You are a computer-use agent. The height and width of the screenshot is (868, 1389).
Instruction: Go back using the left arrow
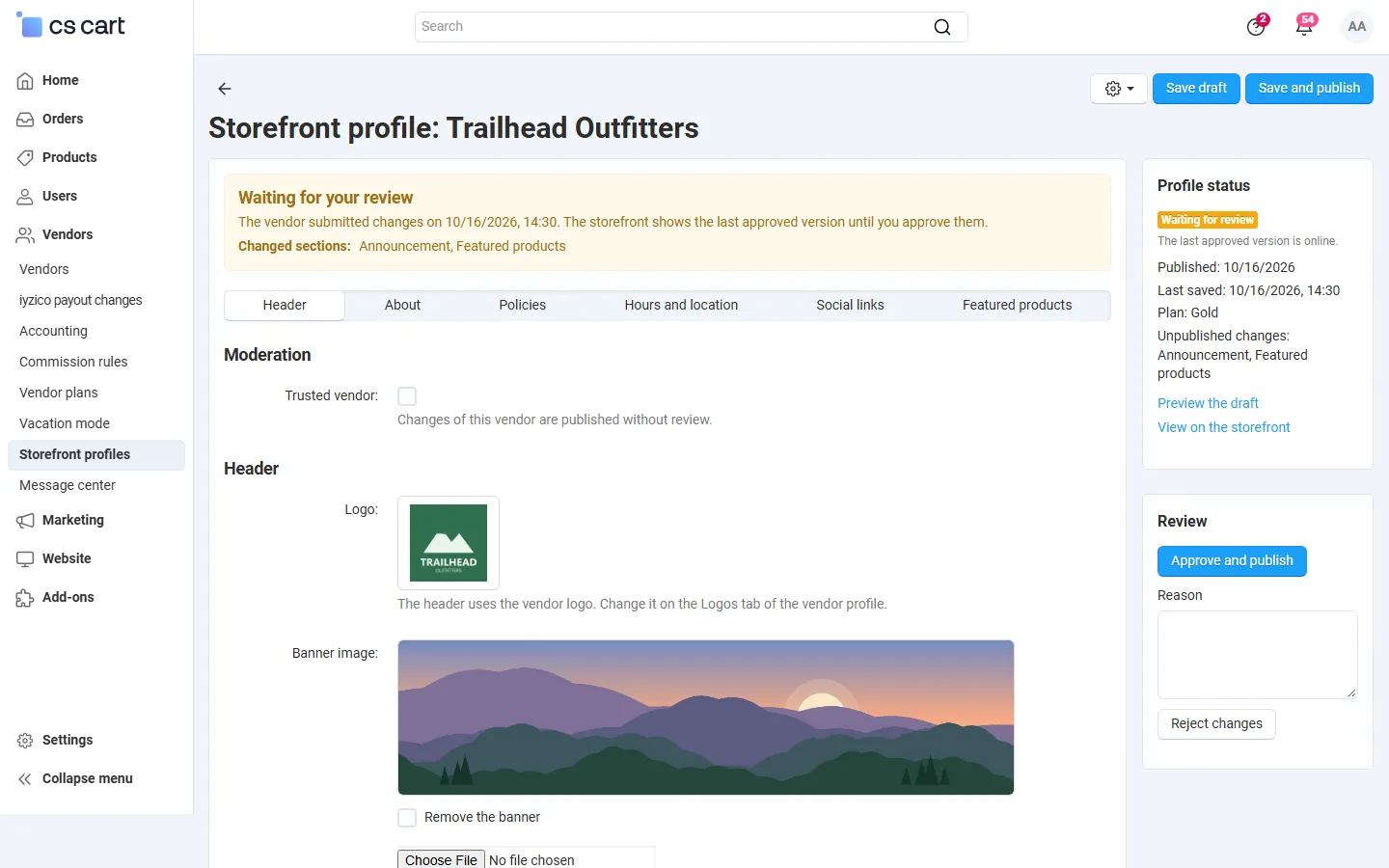[x=225, y=89]
